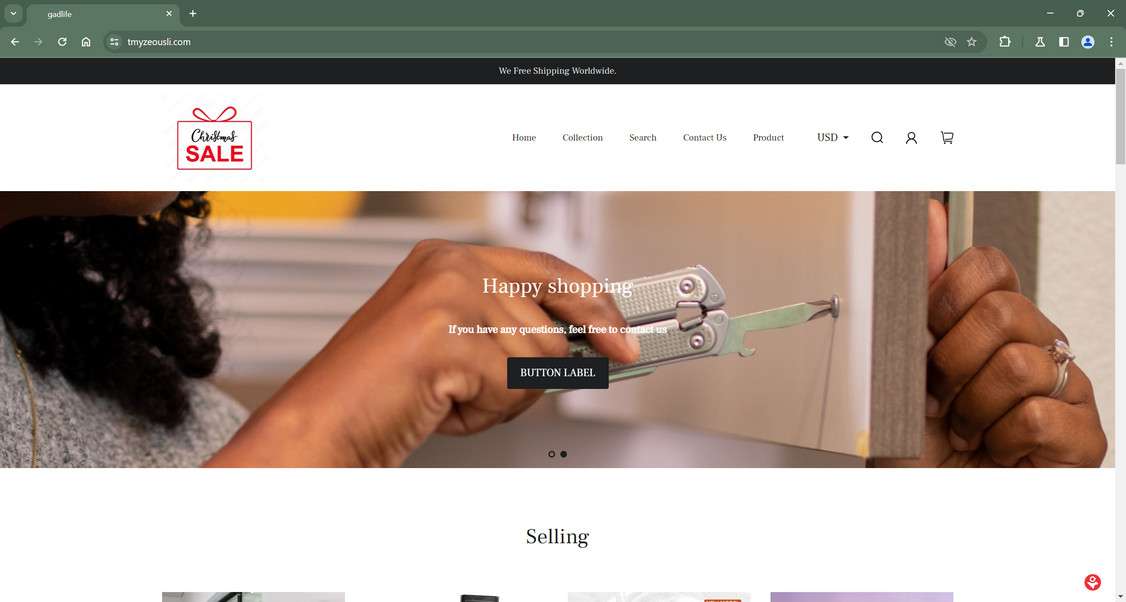Open the browser extensions puzzle icon
This screenshot has height=602, width=1126.
pos(1005,42)
